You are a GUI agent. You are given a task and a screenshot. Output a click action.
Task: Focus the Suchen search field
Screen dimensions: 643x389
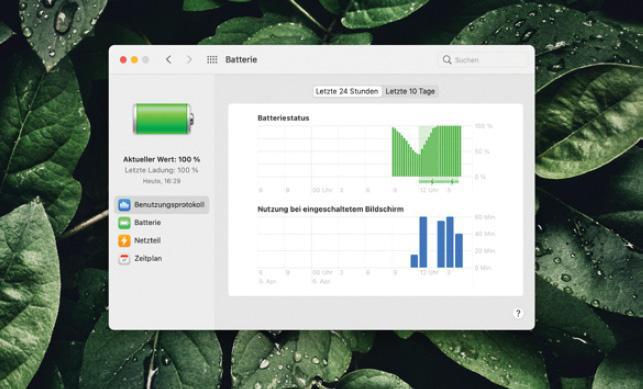point(483,60)
